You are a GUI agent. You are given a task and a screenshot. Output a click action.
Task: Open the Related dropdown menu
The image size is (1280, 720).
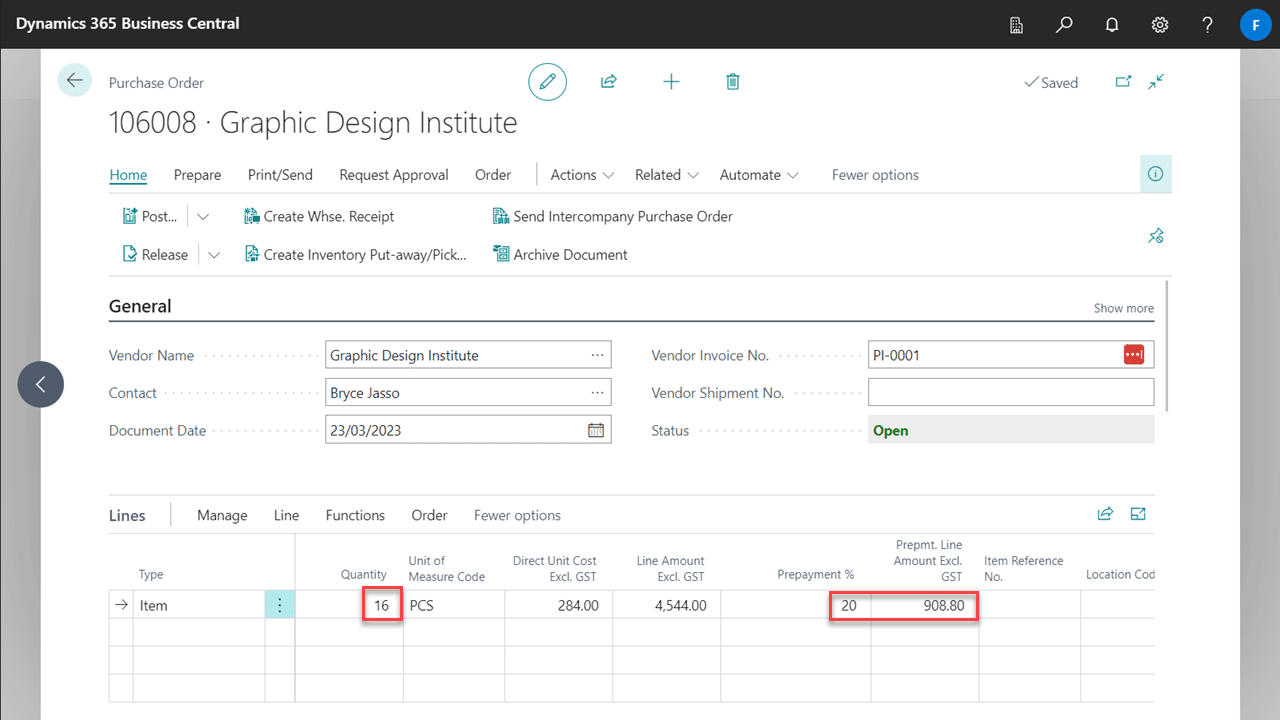666,175
